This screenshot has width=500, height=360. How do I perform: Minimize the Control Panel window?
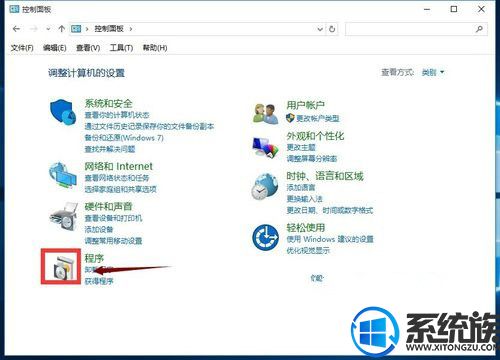(x=427, y=9)
